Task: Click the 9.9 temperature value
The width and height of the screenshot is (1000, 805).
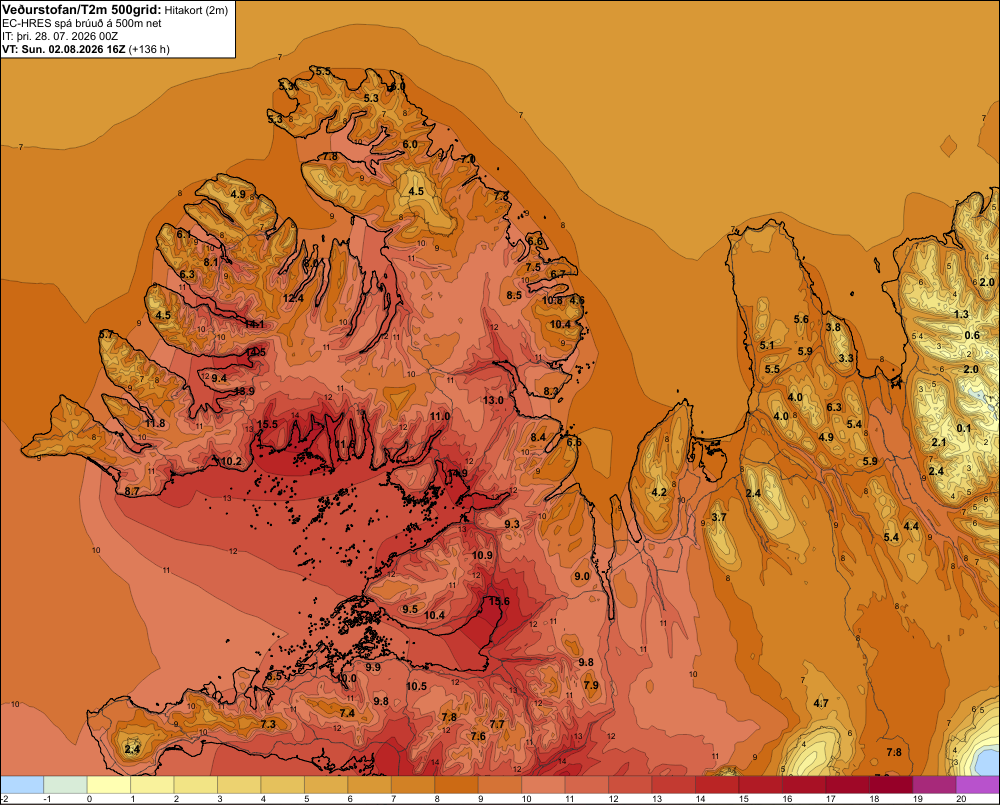Action: point(373,667)
